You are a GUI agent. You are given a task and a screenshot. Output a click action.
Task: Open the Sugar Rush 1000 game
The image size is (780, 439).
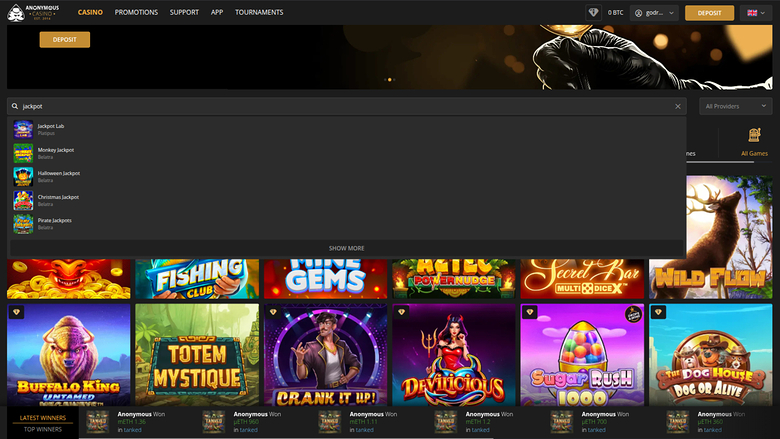click(582, 355)
